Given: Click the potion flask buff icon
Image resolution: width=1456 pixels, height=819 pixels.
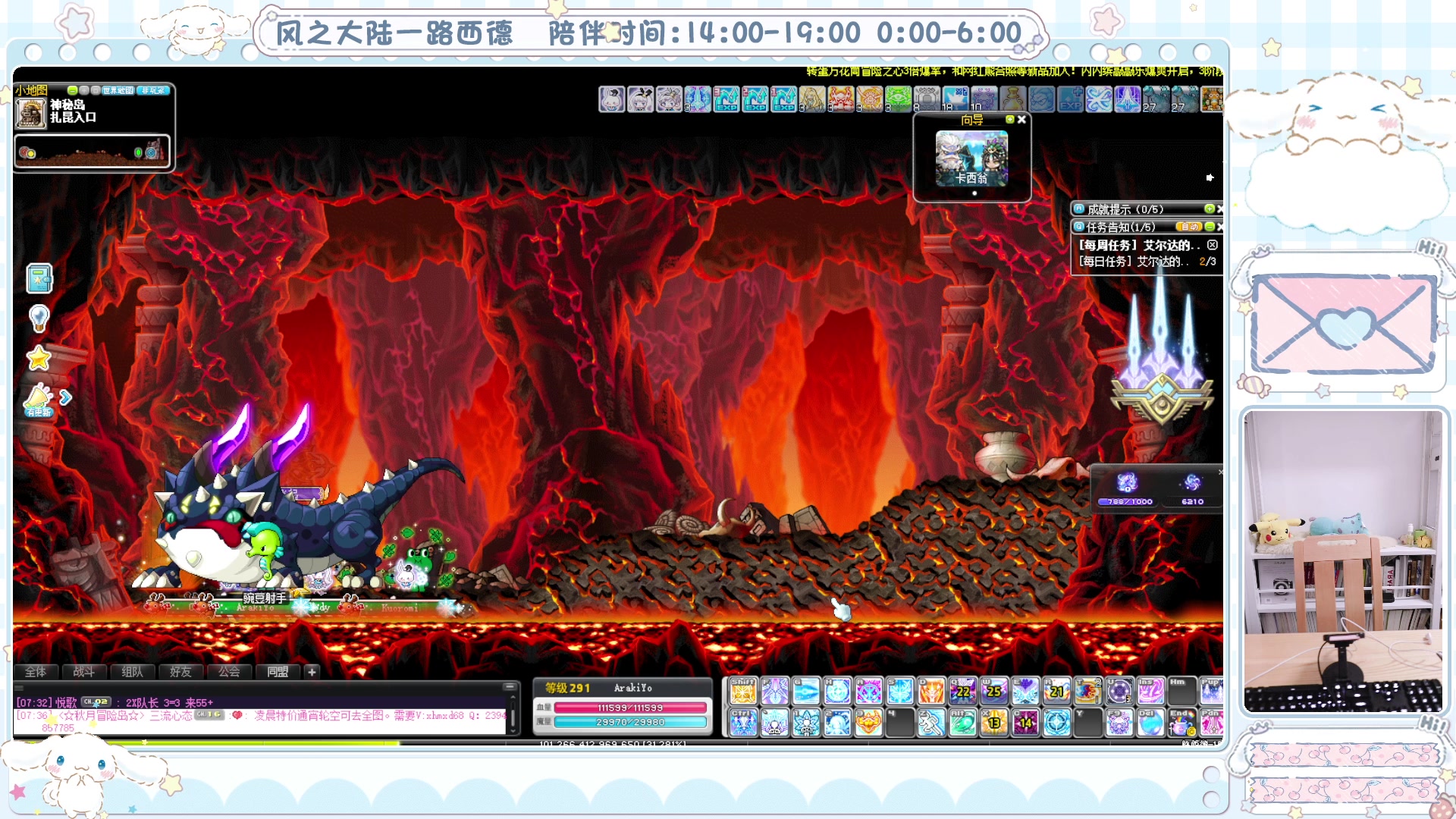Looking at the screenshot, I should pos(1013,99).
